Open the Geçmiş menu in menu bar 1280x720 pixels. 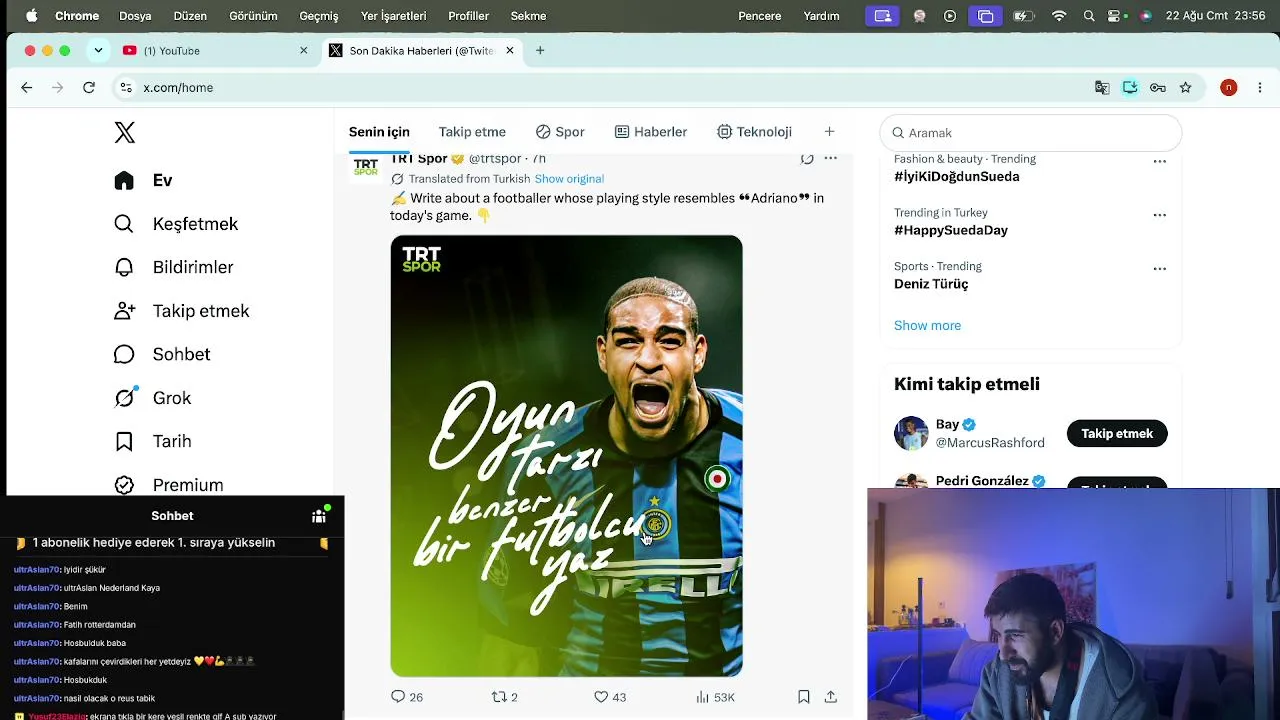point(319,16)
